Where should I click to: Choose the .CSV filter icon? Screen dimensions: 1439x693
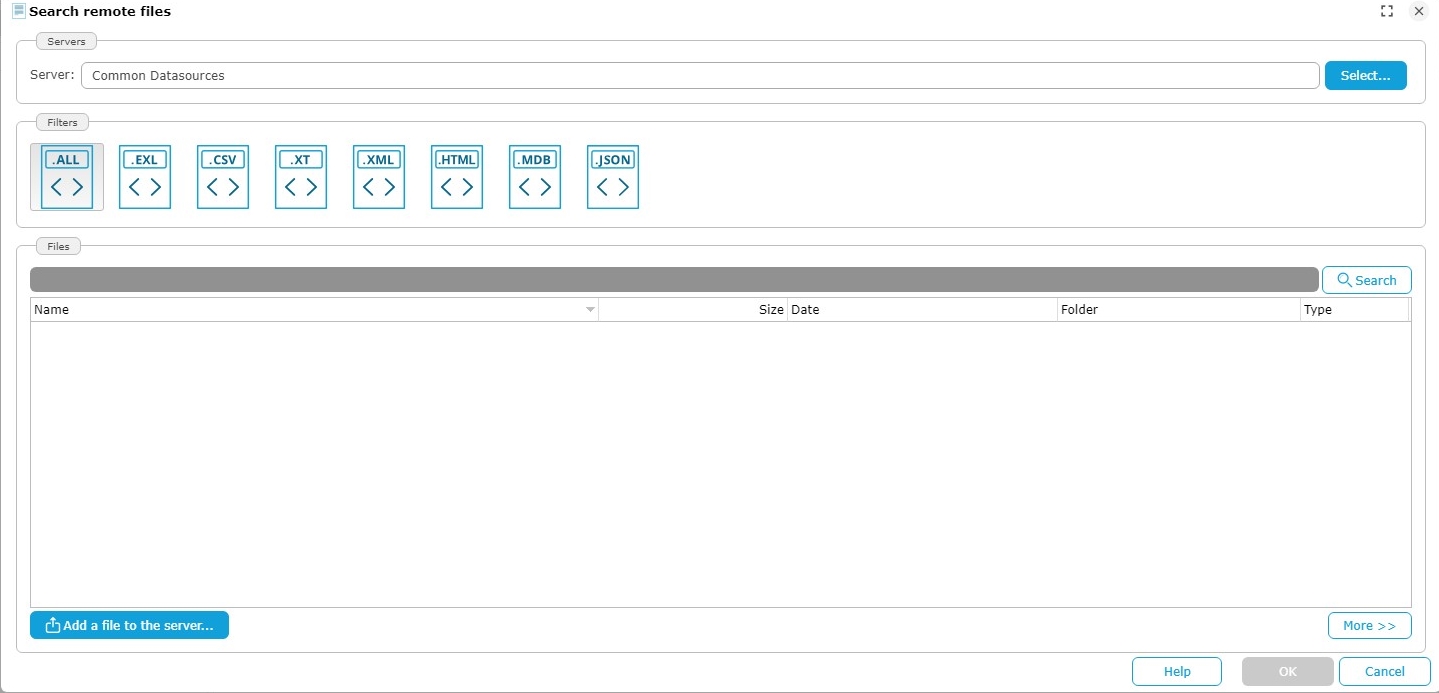point(223,177)
